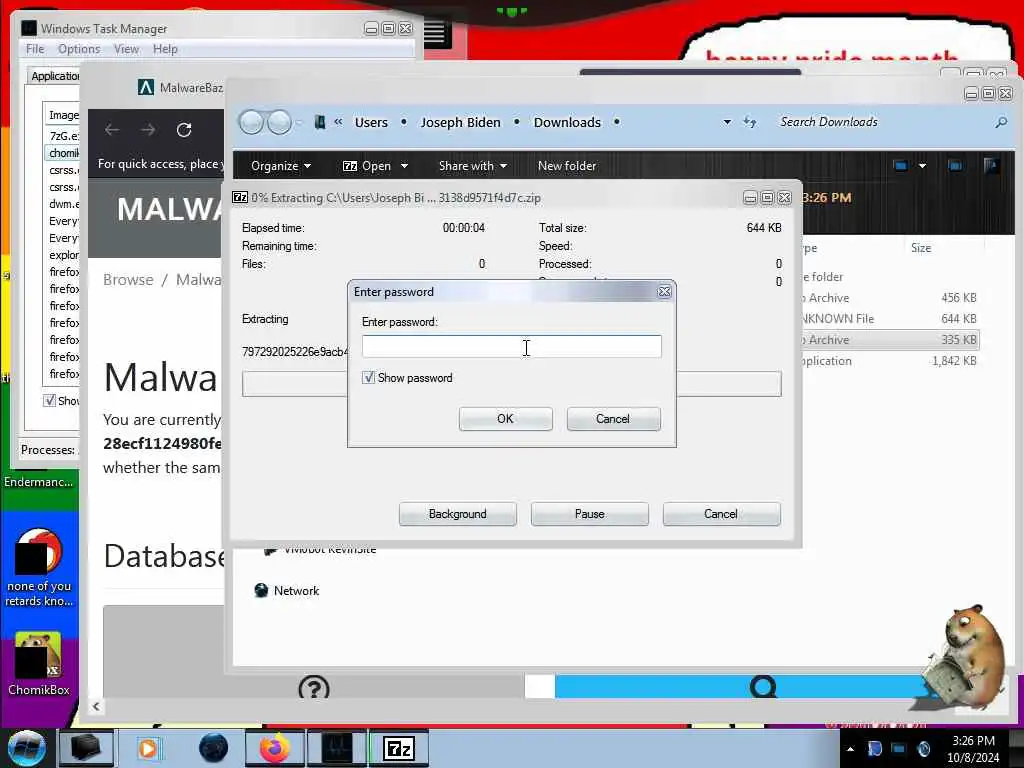Click the Explorer forward navigation button
The image size is (1024, 768).
[280, 122]
